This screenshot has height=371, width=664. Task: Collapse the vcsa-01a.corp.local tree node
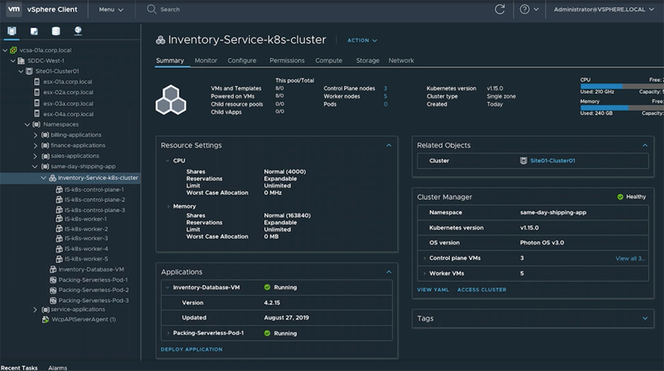pyautogui.click(x=5, y=50)
